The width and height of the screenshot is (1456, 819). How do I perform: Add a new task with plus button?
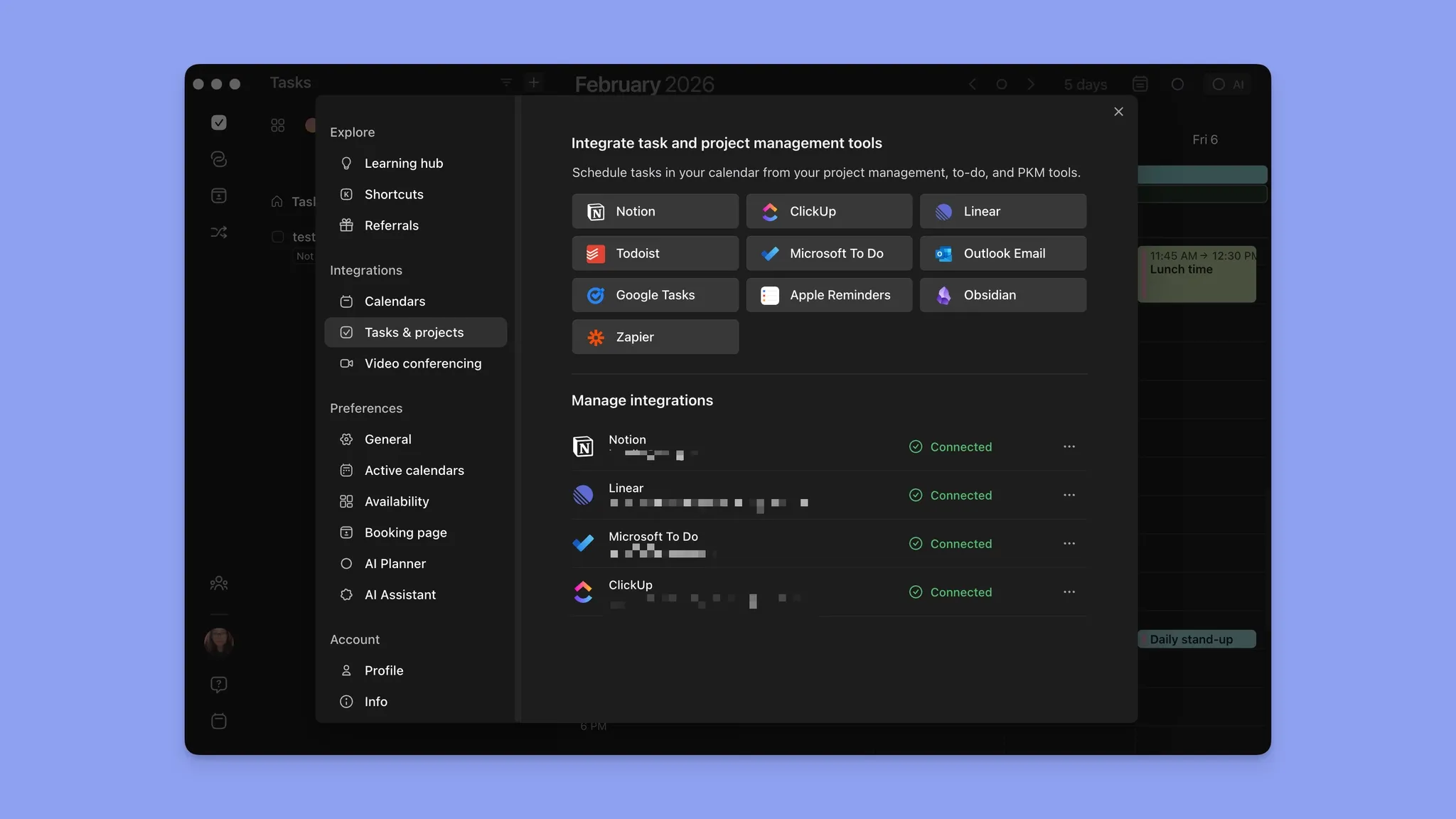tap(534, 83)
